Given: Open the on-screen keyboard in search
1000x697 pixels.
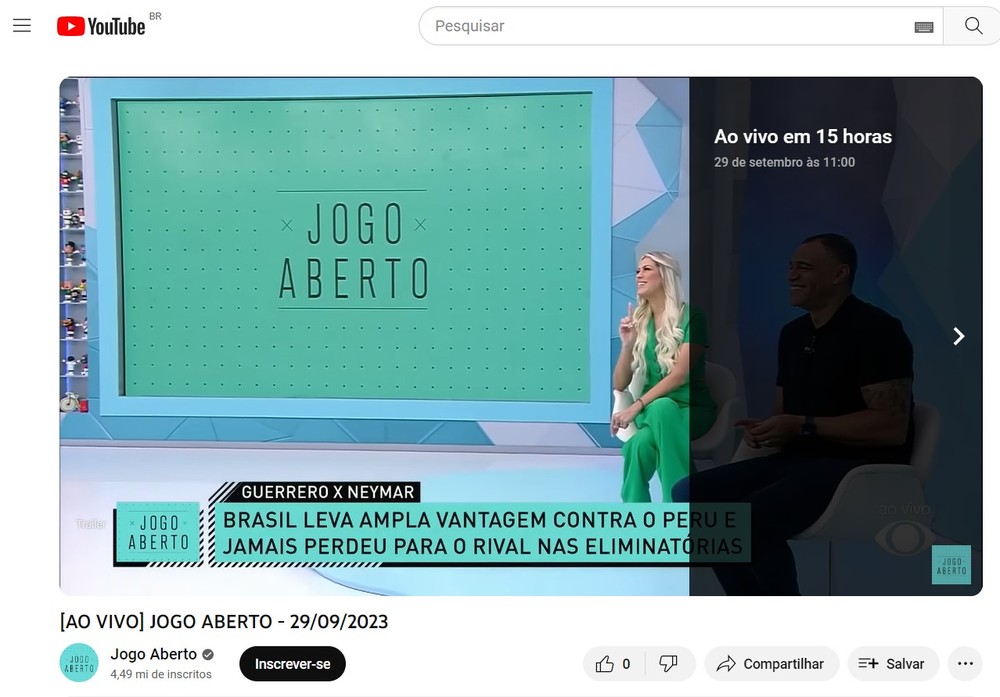Looking at the screenshot, I should click(x=922, y=25).
